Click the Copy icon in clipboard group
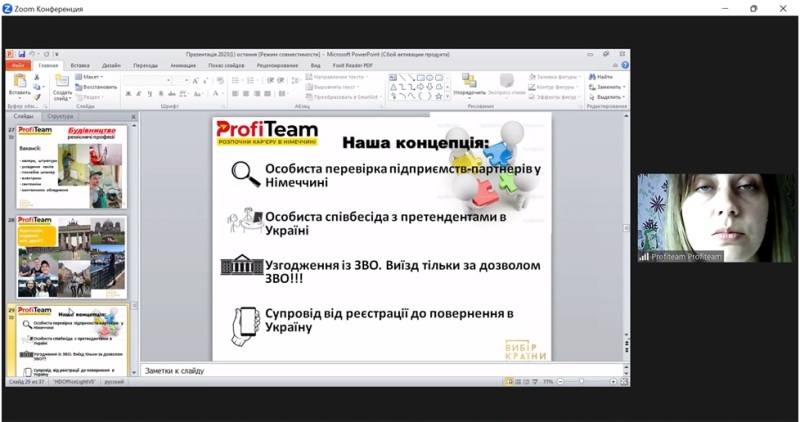Screen dimensions: 800x422 pos(37,87)
